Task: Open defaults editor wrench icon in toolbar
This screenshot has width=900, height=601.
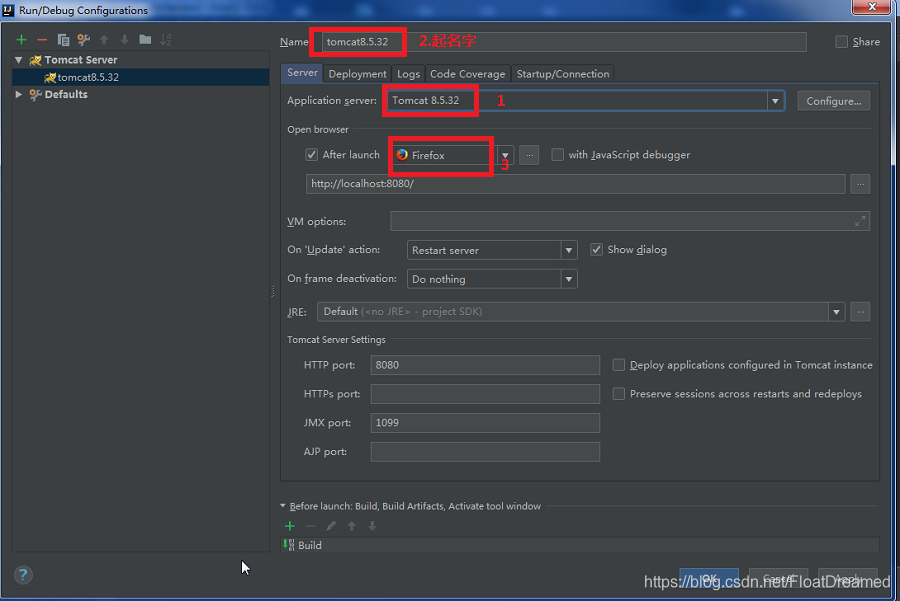Action: point(84,40)
